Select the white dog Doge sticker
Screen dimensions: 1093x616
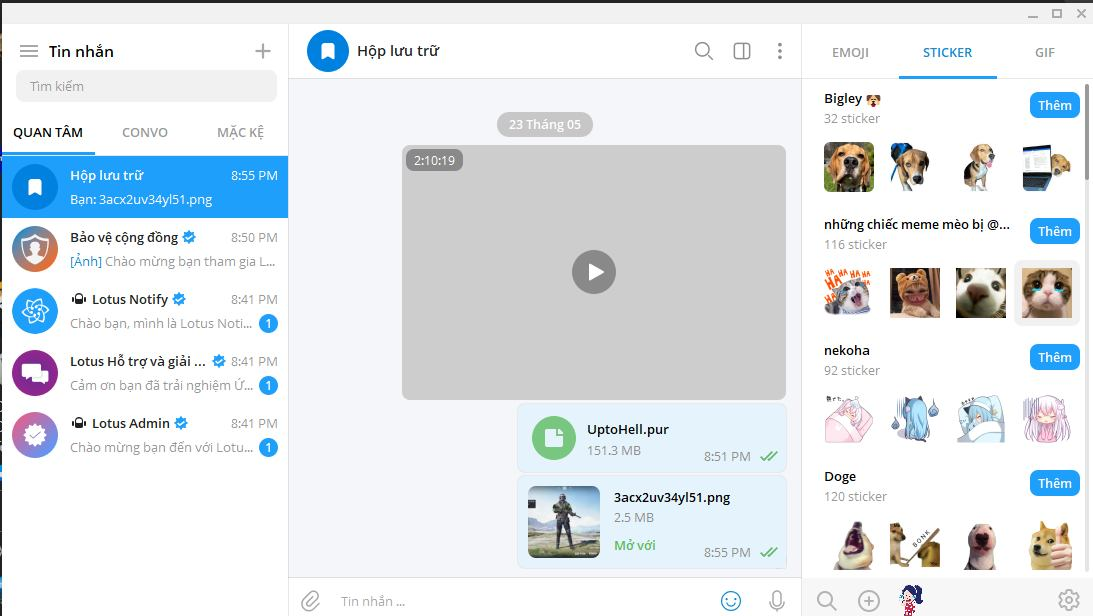pos(981,545)
